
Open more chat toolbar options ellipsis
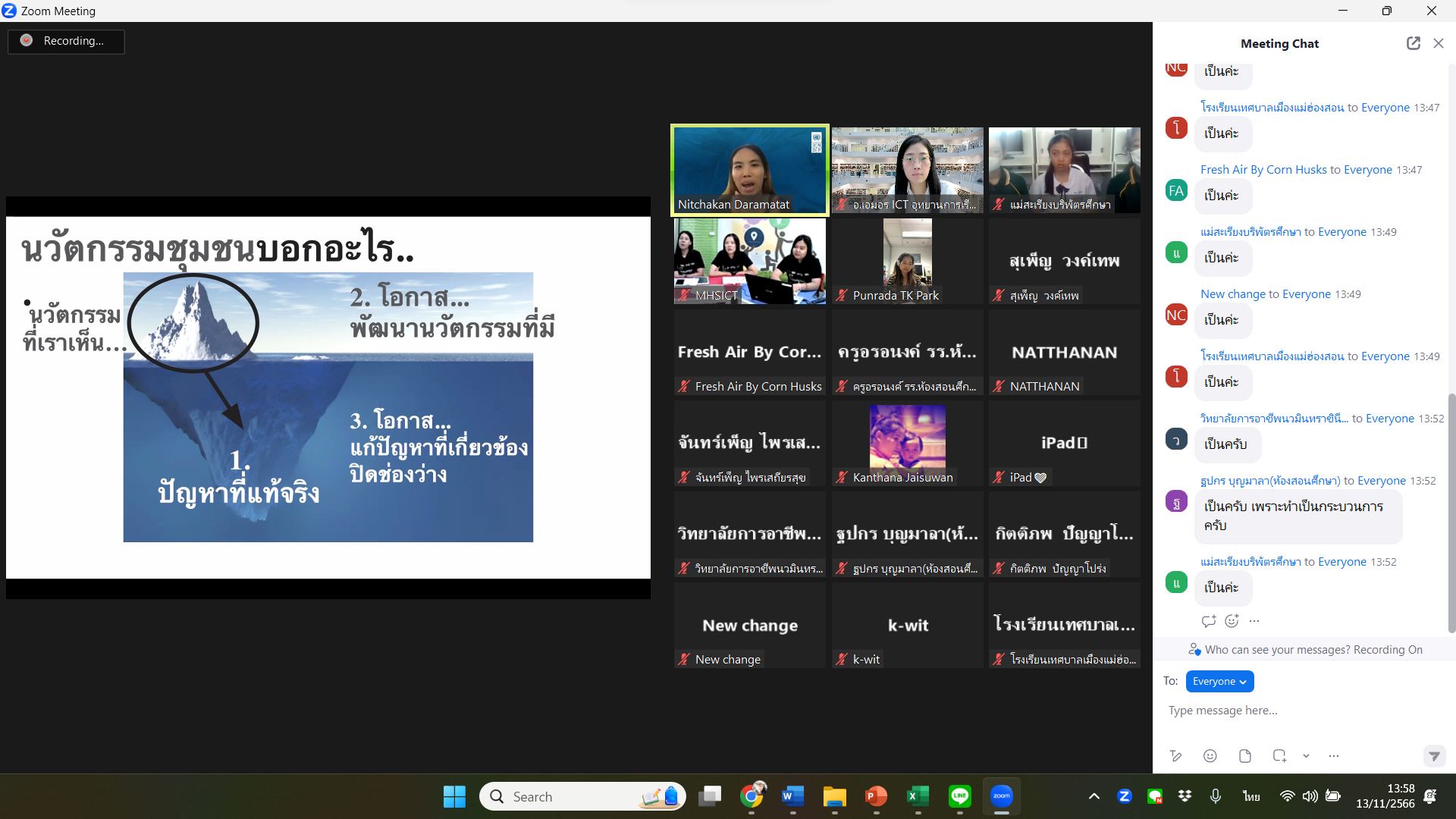click(1334, 755)
